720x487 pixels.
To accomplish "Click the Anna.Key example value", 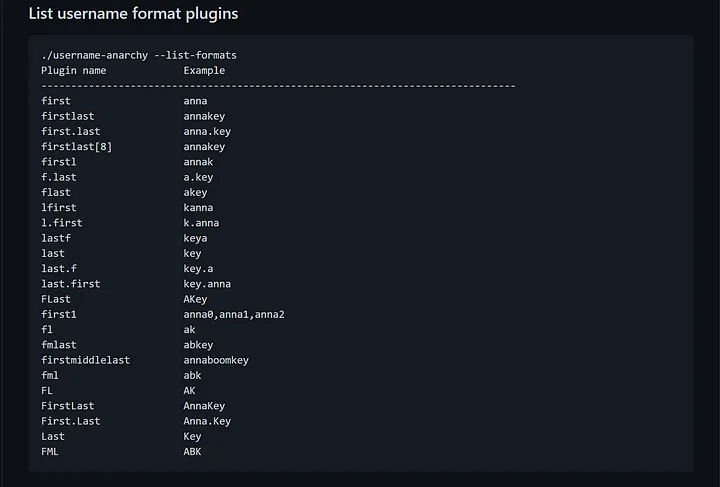I will pyautogui.click(x=207, y=421).
